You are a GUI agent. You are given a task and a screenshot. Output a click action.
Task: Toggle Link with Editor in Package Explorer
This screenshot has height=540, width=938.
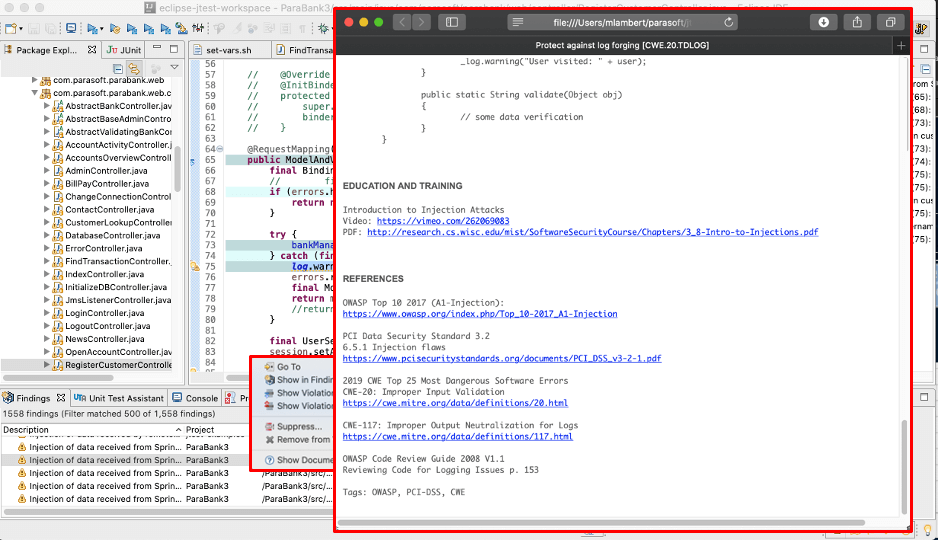(134, 68)
